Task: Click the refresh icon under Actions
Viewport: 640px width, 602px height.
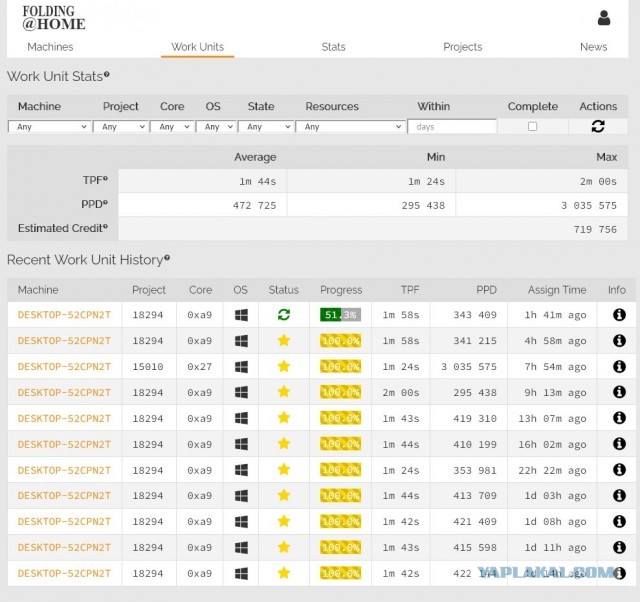Action: (598, 126)
